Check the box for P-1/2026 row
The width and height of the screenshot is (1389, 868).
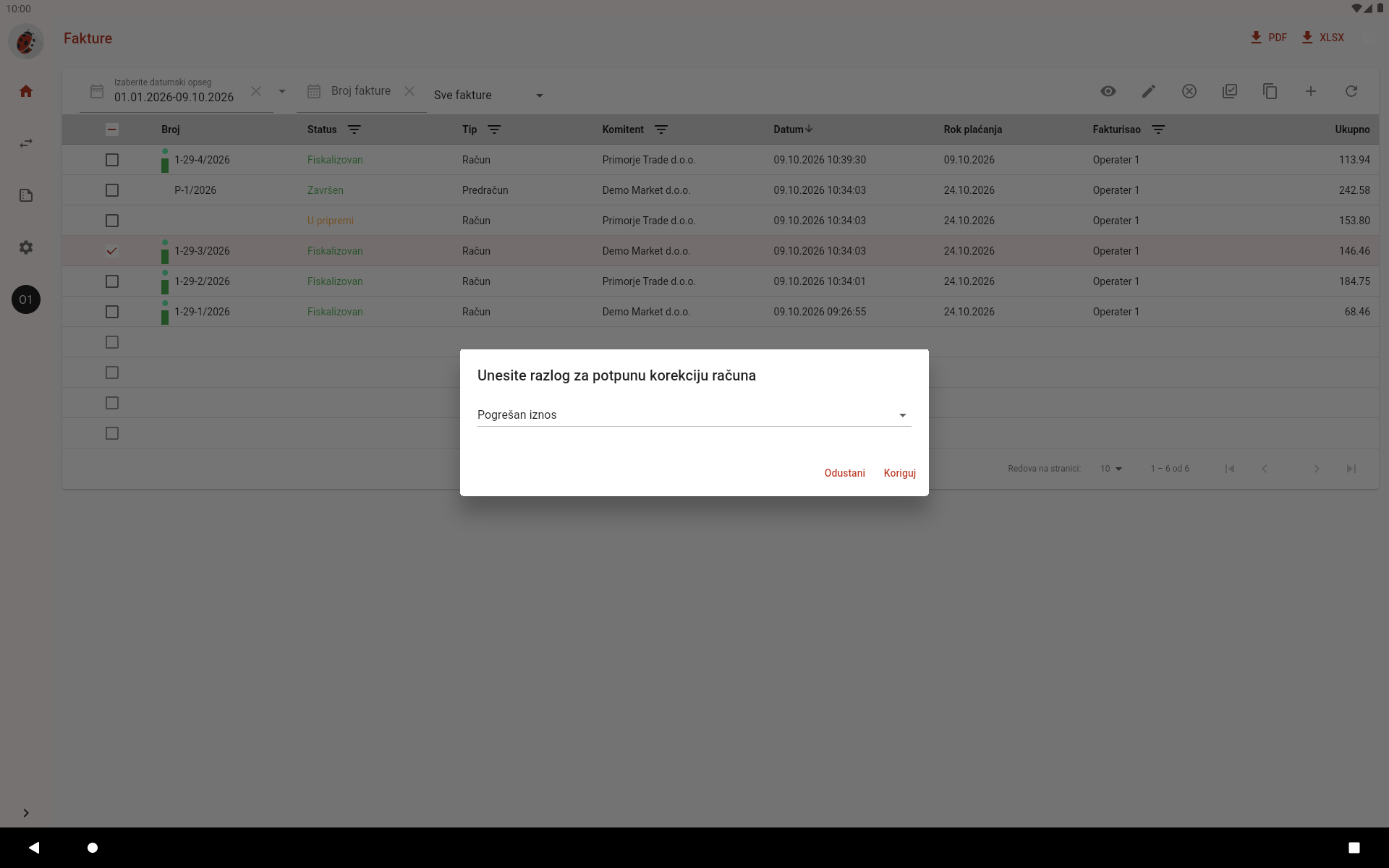(x=112, y=190)
